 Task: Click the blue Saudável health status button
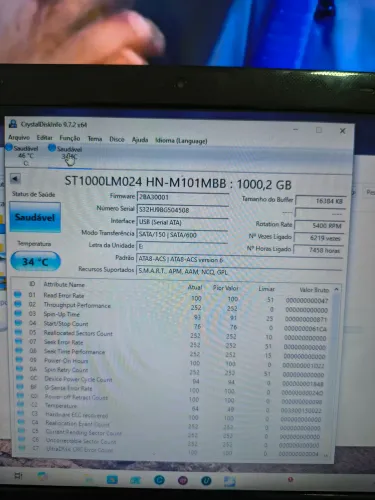coord(35,217)
